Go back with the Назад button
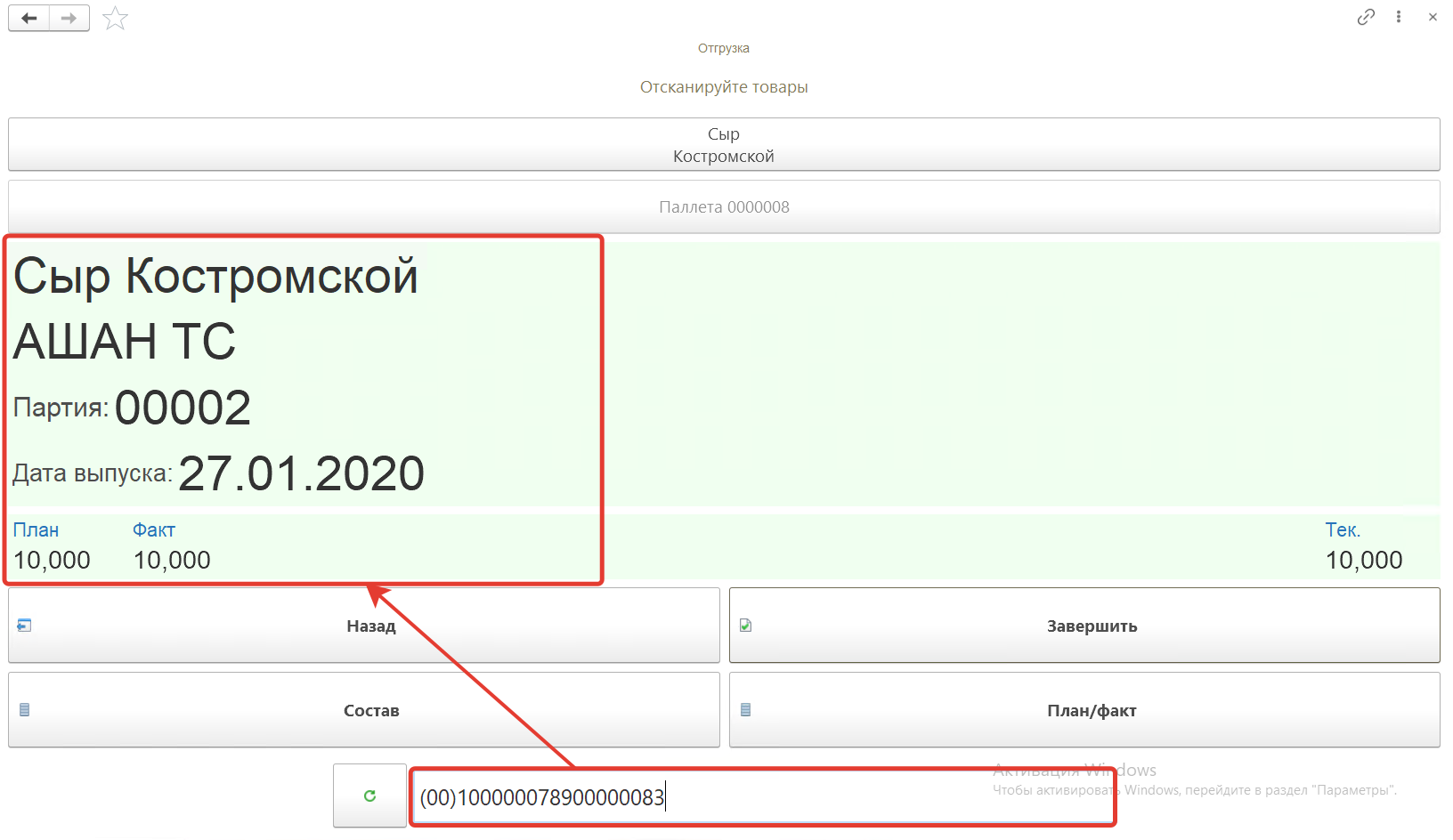 (x=363, y=626)
